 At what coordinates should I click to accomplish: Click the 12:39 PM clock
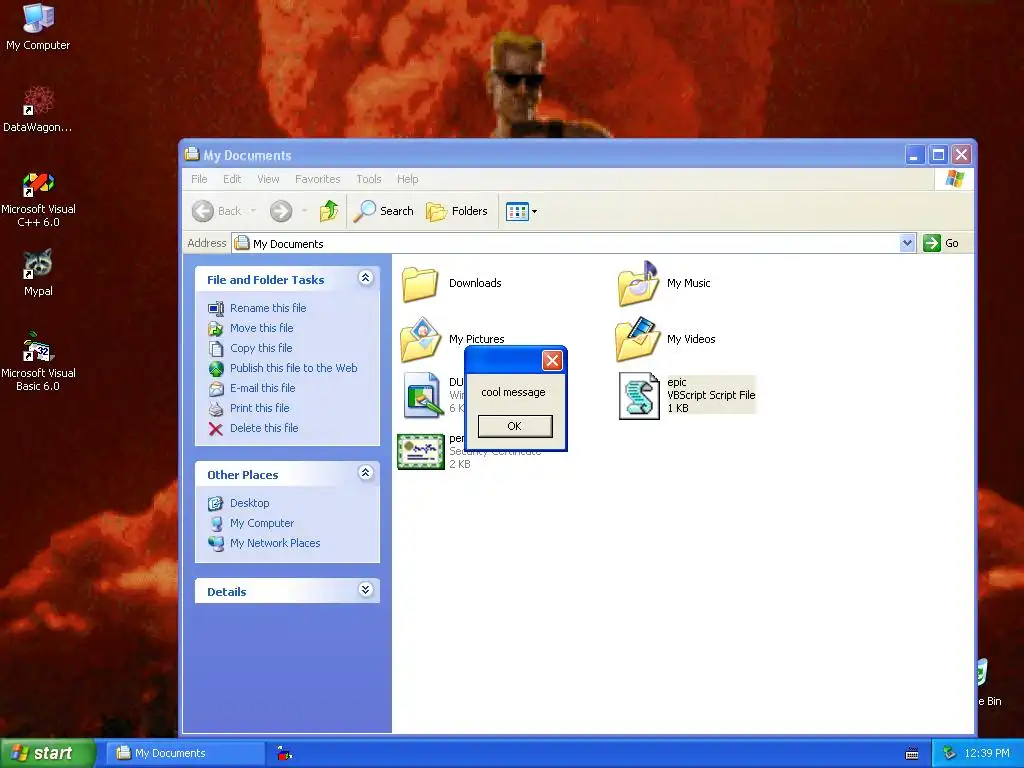coord(987,753)
